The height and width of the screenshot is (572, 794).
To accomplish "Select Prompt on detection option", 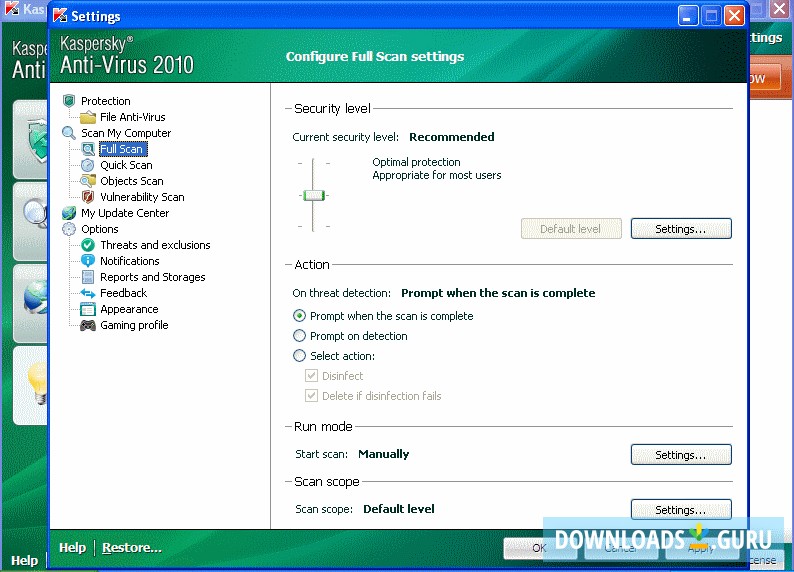I will [299, 336].
